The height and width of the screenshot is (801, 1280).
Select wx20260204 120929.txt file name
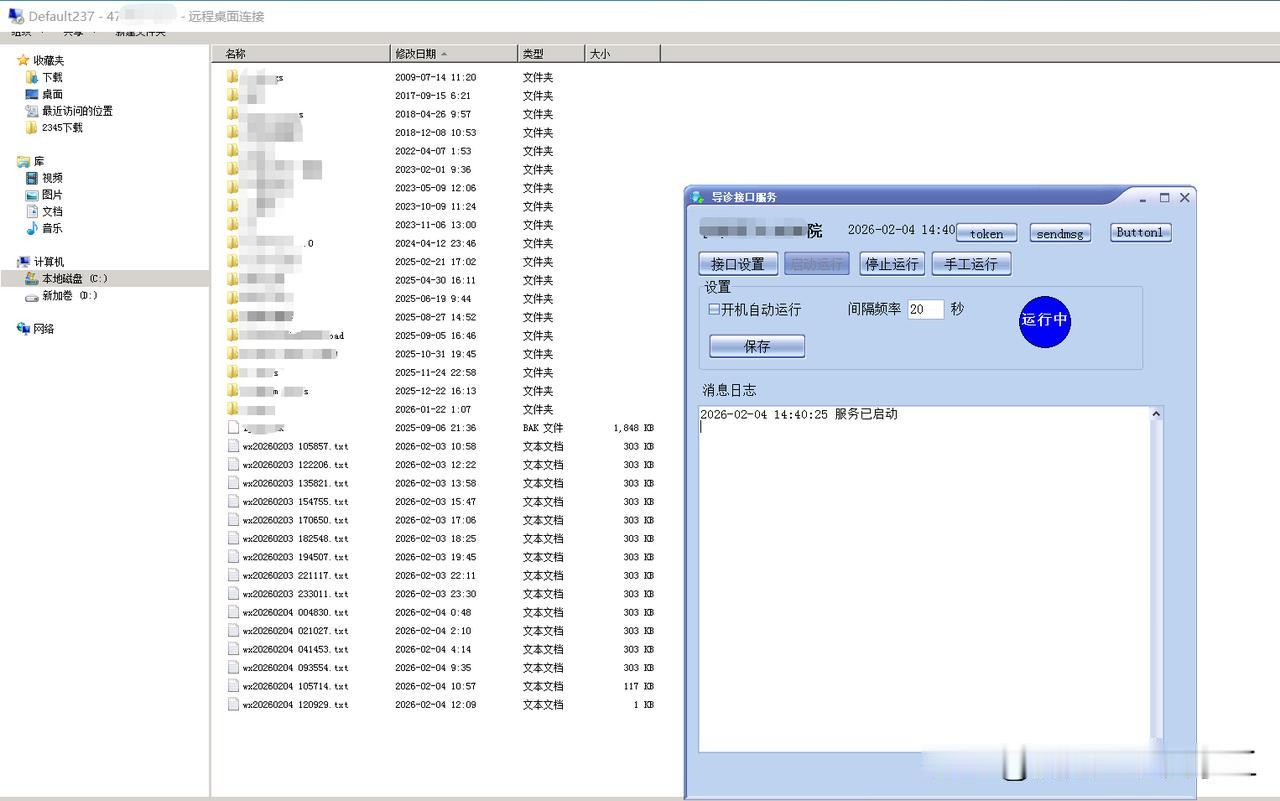click(295, 705)
